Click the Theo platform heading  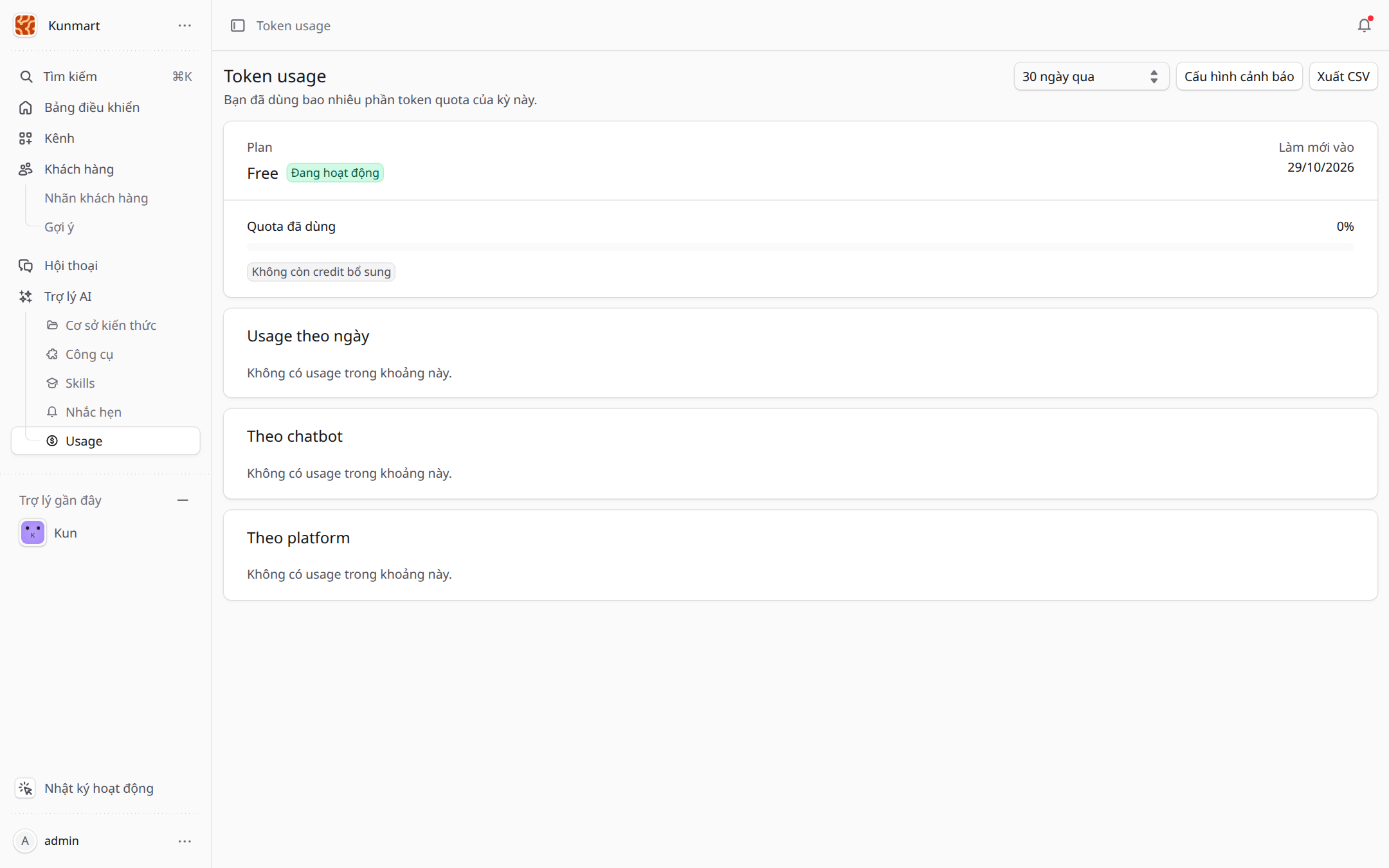298,538
